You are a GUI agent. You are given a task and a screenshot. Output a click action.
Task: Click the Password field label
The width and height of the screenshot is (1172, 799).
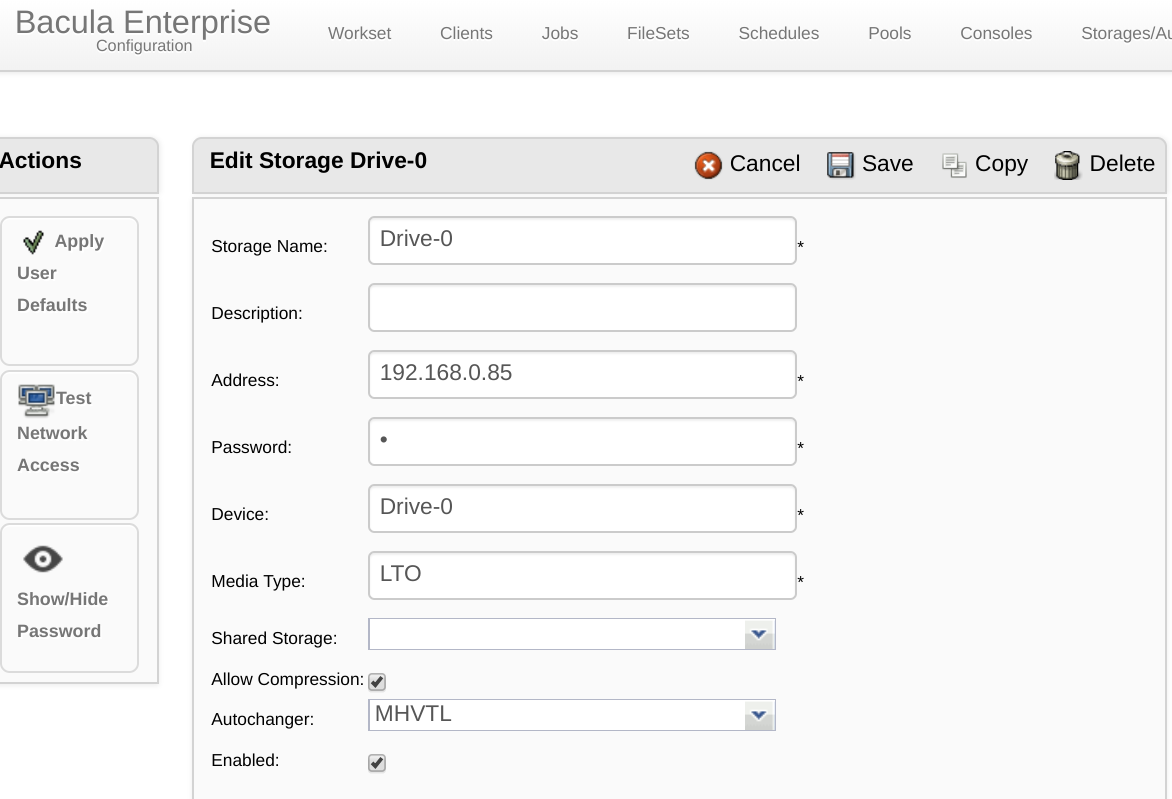(252, 447)
